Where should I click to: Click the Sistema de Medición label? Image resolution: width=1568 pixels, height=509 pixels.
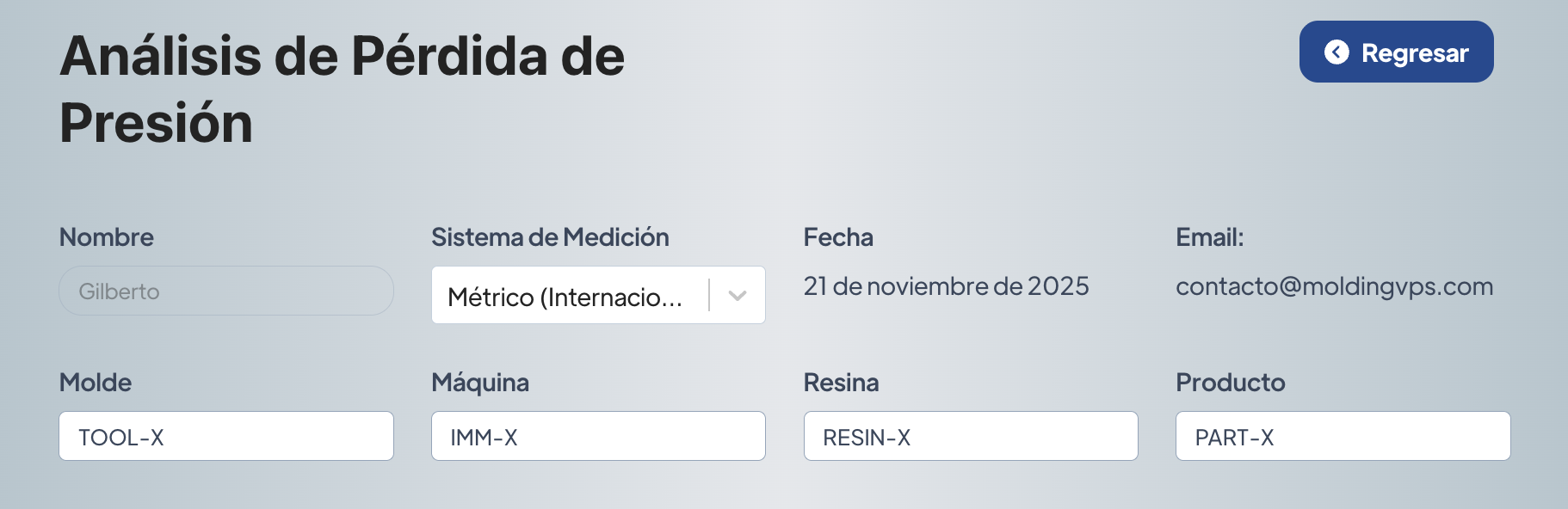coord(550,237)
